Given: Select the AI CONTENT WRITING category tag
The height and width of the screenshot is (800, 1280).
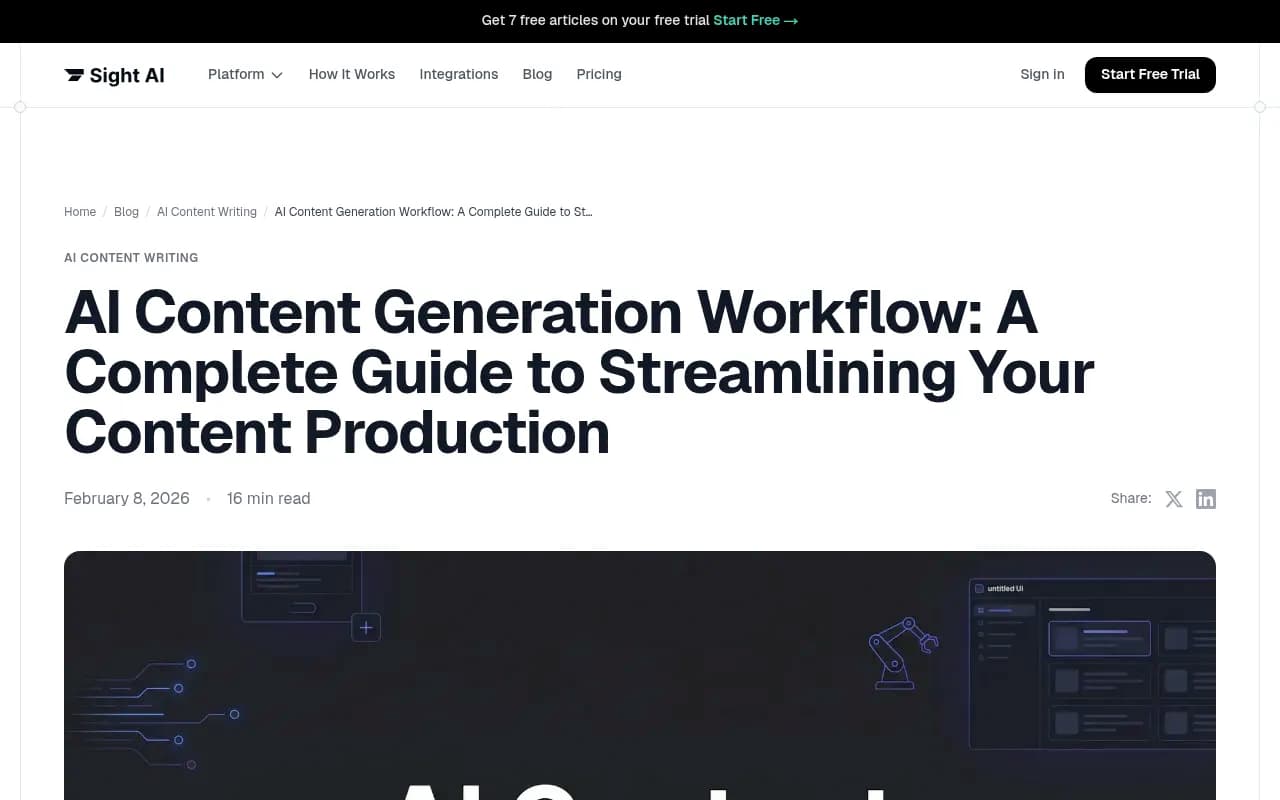Looking at the screenshot, I should pos(131,258).
